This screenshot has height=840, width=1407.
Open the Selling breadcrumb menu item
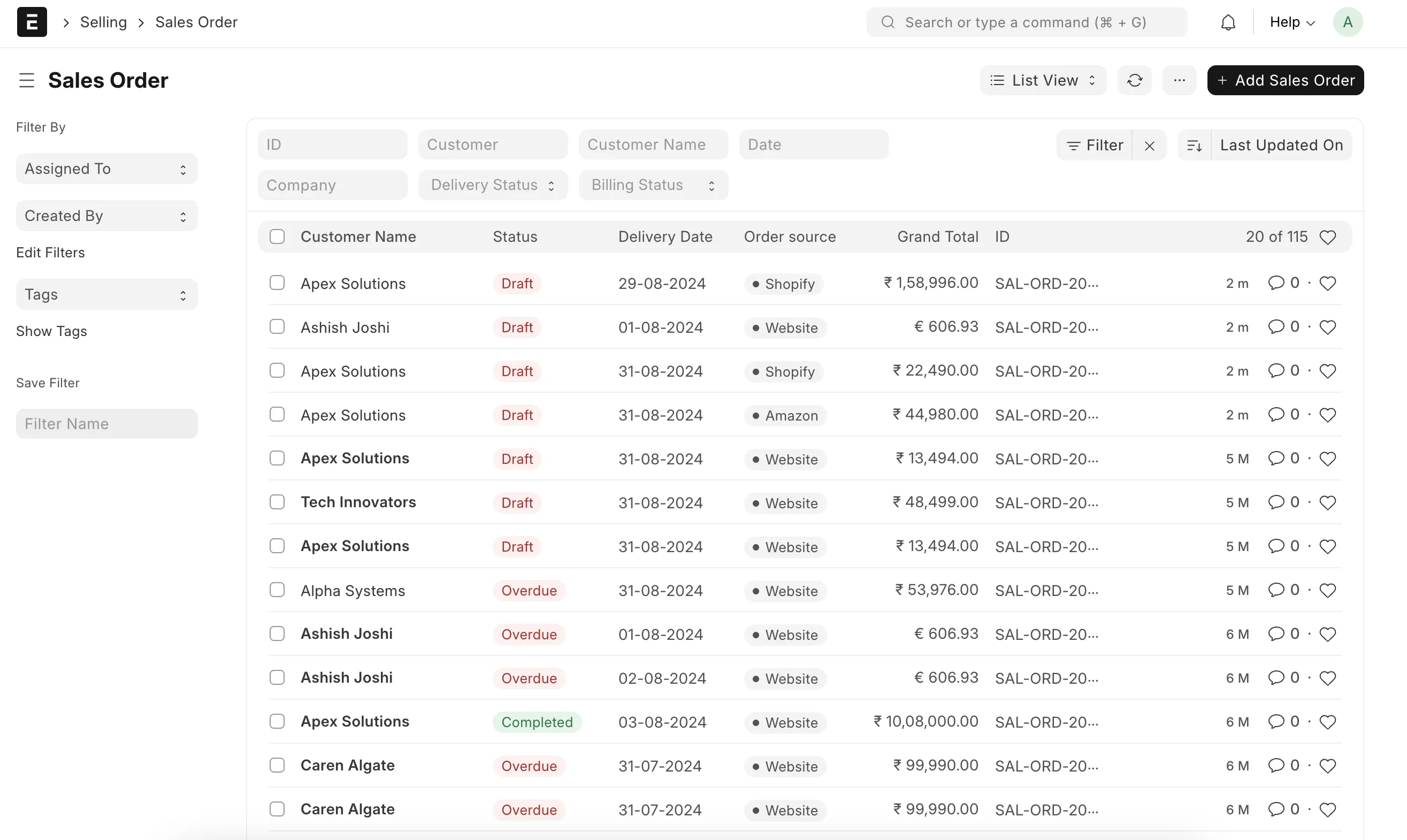104,22
